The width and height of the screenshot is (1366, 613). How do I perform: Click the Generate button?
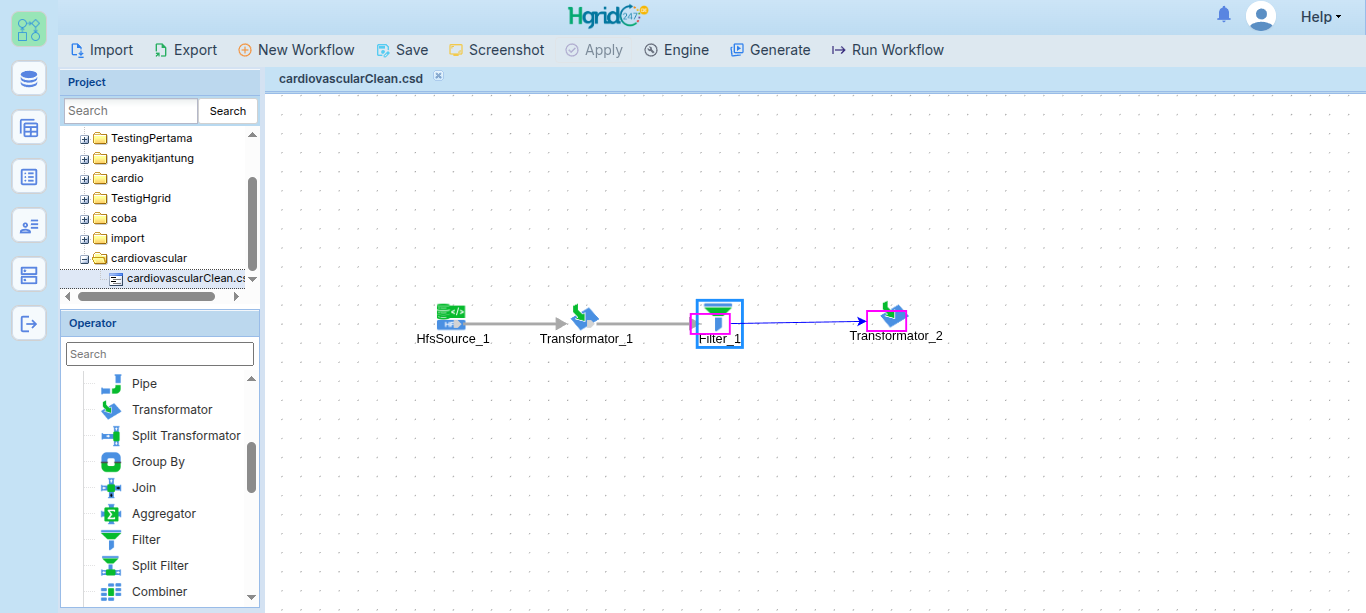[770, 50]
